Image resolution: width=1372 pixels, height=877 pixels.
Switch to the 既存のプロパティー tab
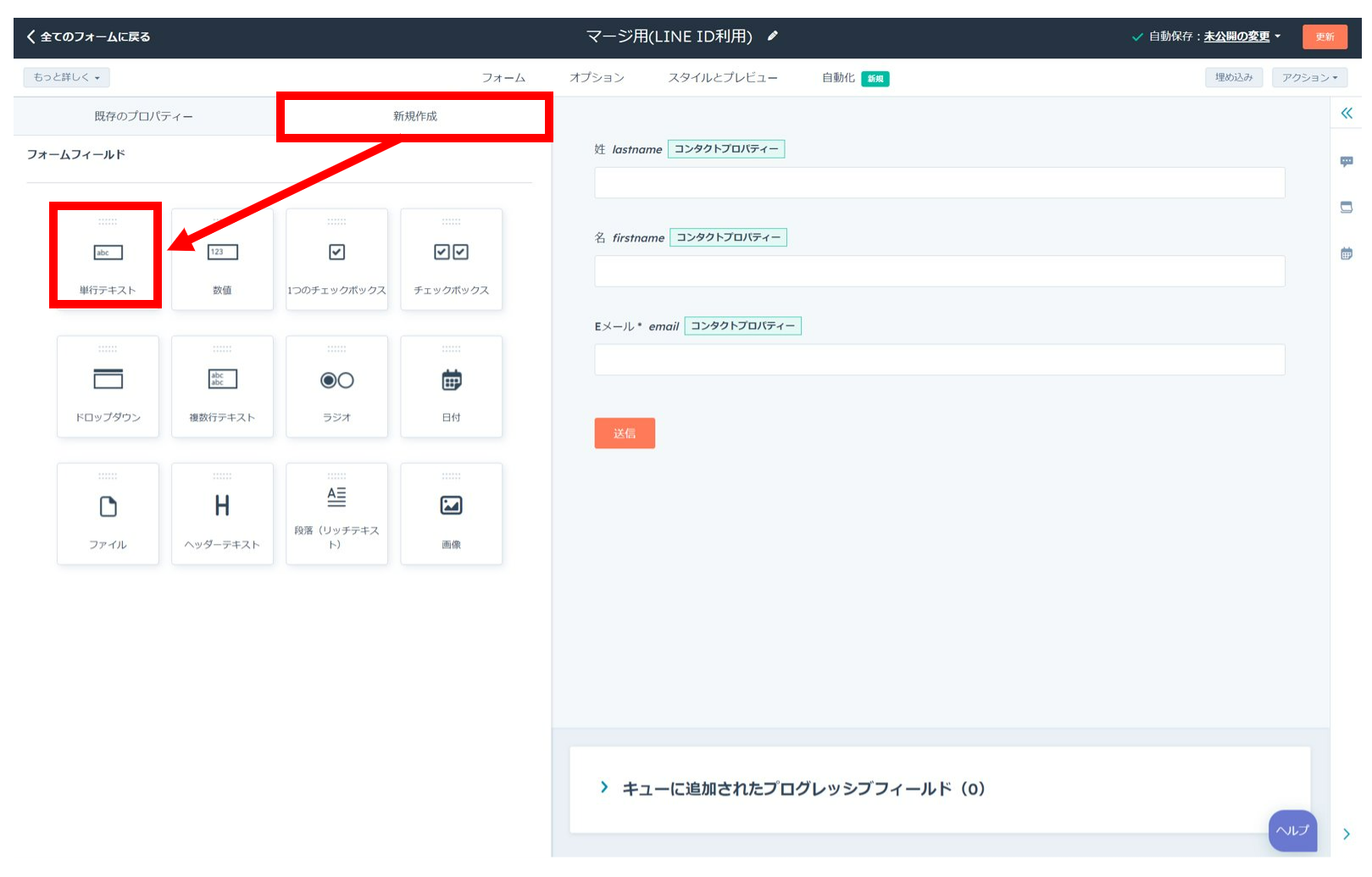point(144,117)
